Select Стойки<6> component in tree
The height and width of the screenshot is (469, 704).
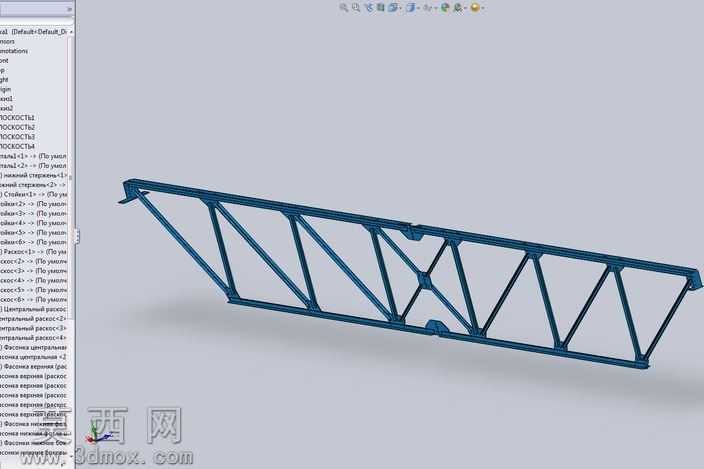(34, 242)
